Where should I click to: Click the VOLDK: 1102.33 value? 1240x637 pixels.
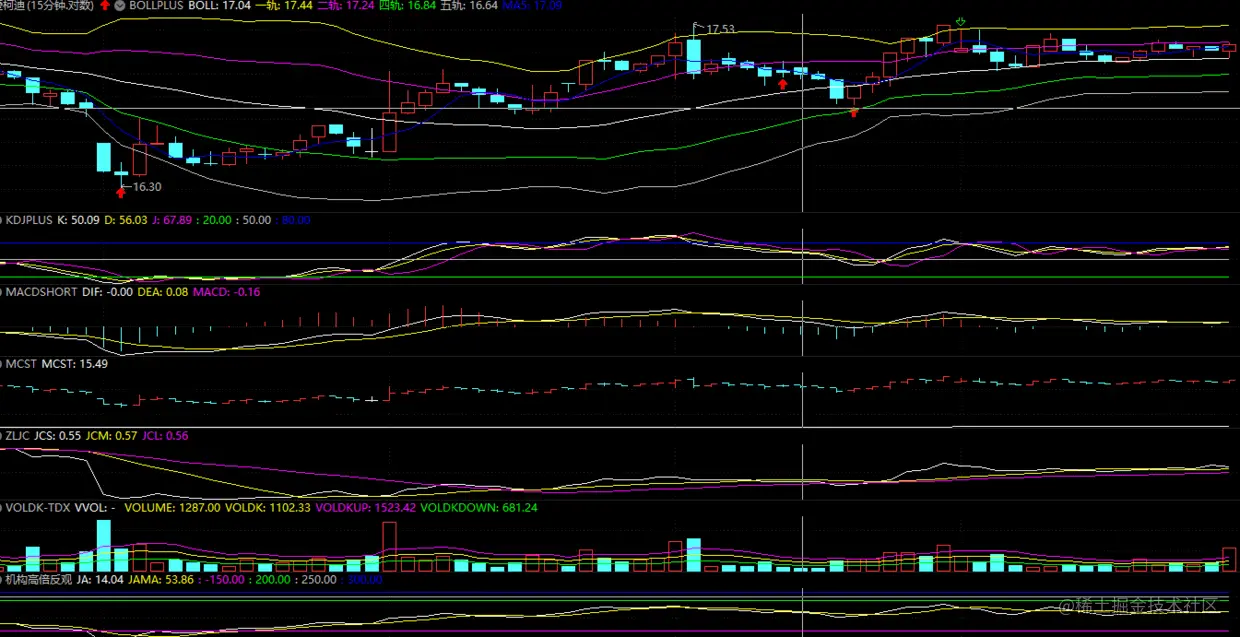tap(267, 508)
